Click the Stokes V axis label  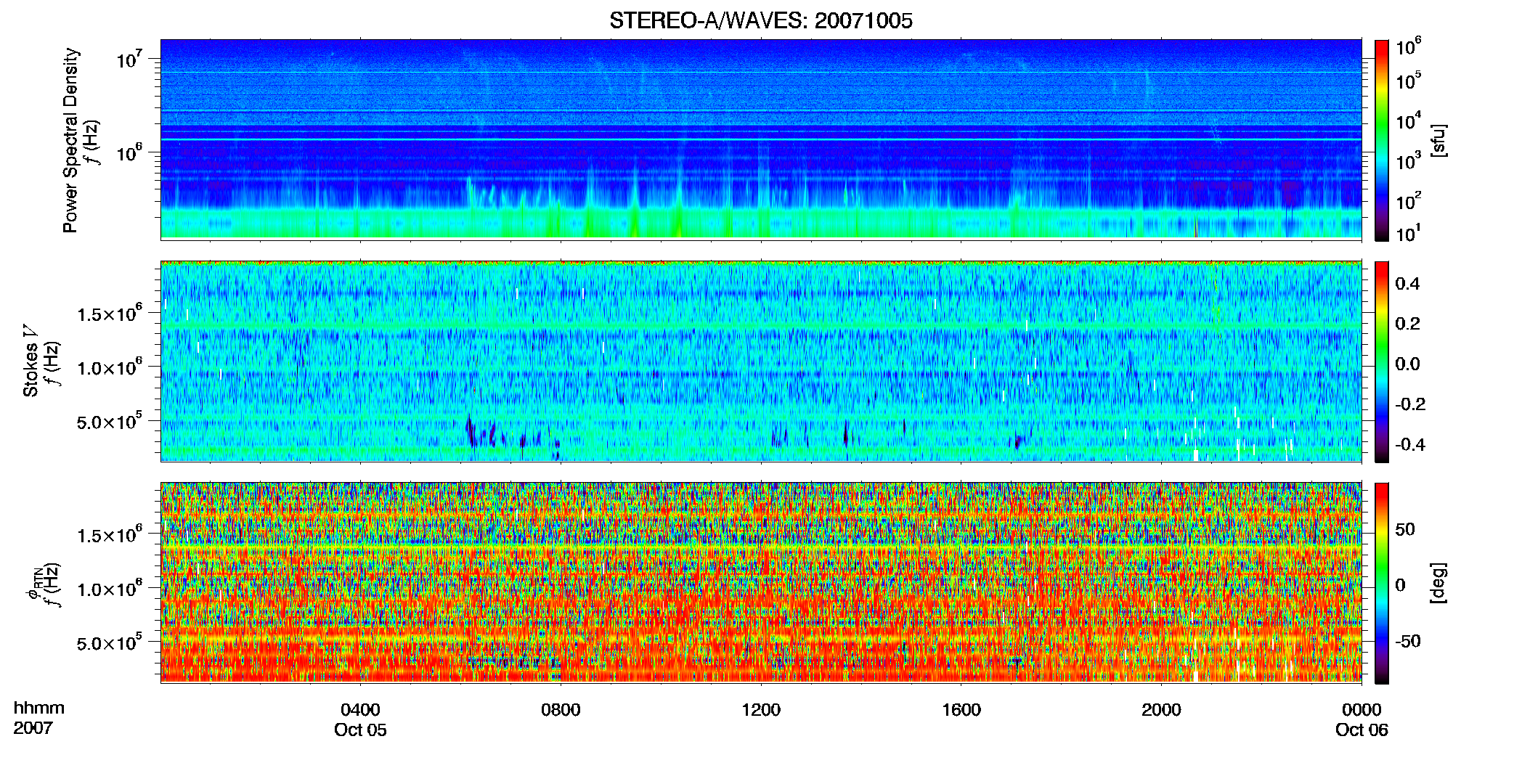pos(31,362)
